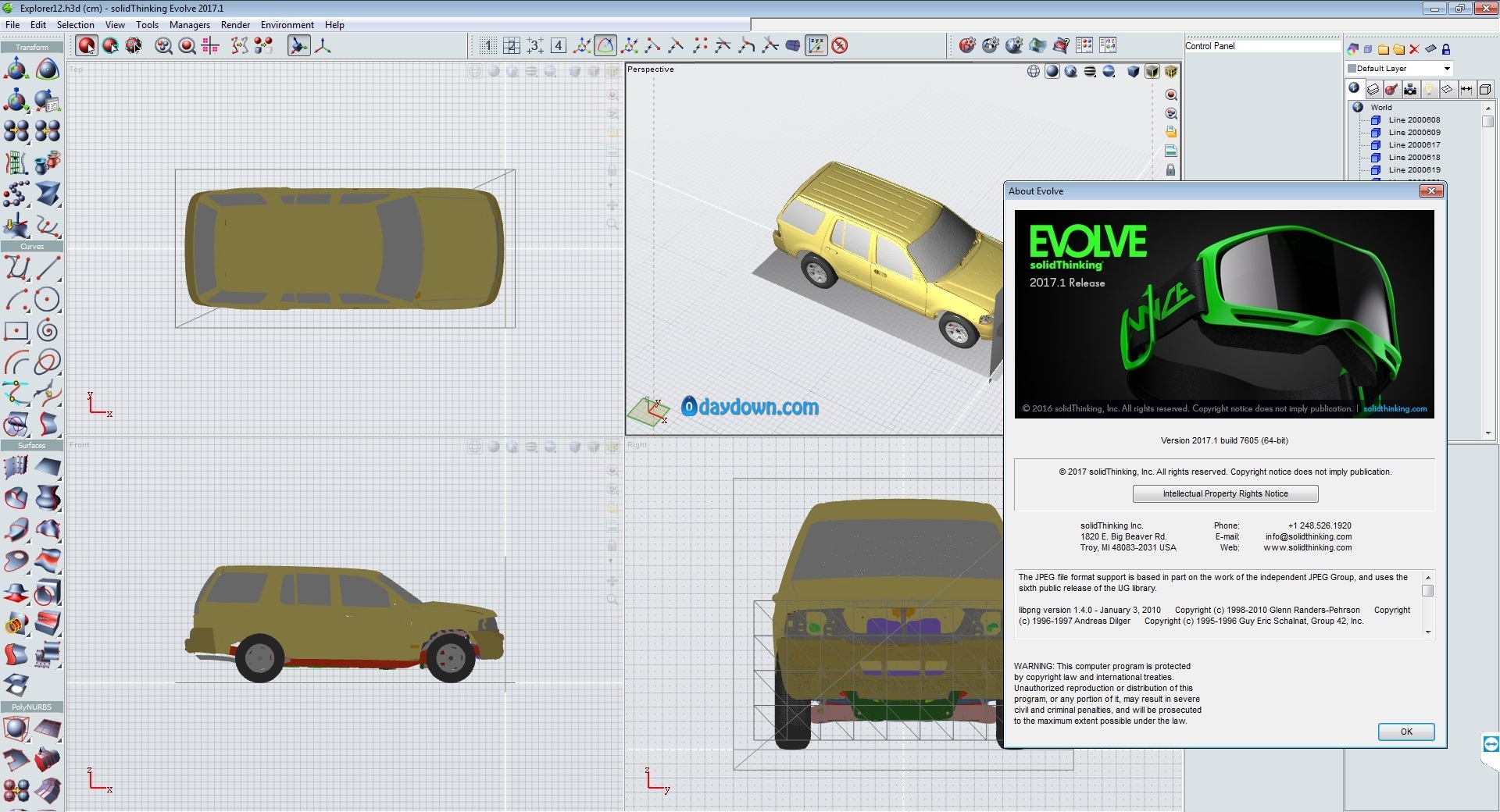Open render settings red sphere gear icon

[967, 46]
